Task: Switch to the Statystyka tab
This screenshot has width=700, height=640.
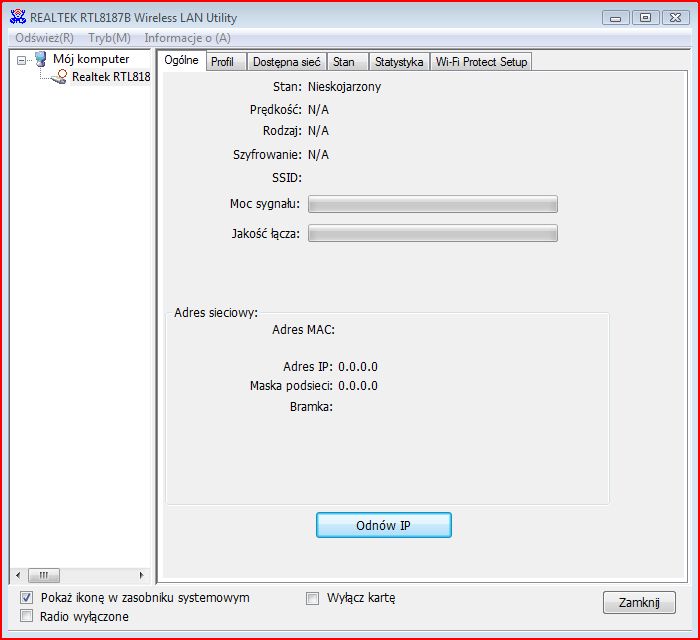Action: 399,62
